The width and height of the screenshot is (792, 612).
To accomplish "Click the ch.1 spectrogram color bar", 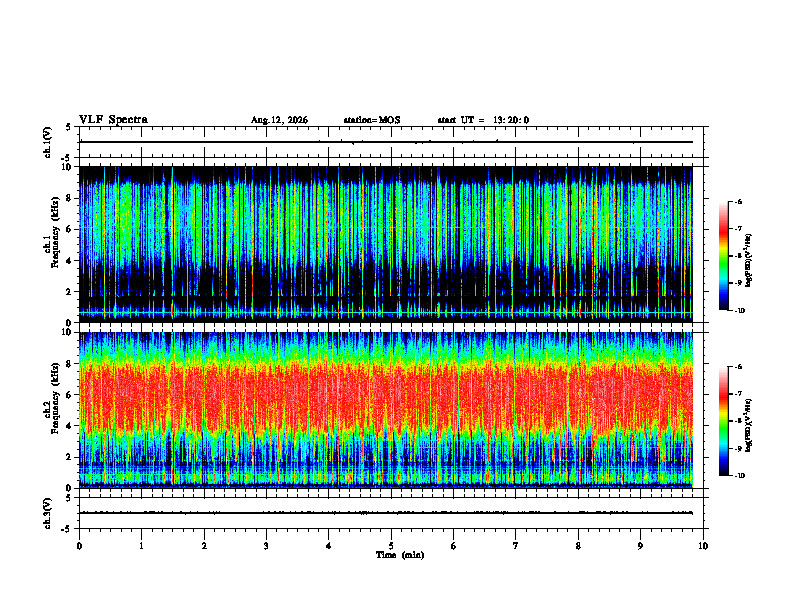I will coord(724,256).
